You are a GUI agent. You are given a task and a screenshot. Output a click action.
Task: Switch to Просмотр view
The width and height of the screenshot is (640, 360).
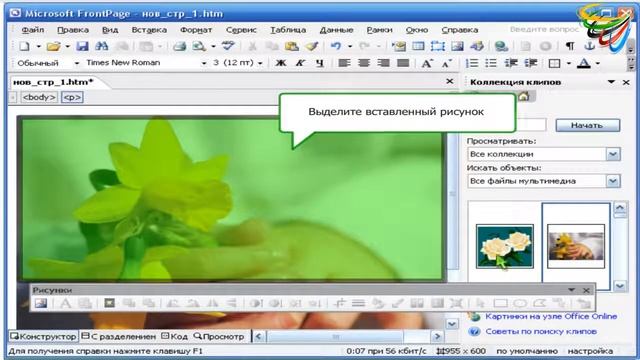pos(219,336)
